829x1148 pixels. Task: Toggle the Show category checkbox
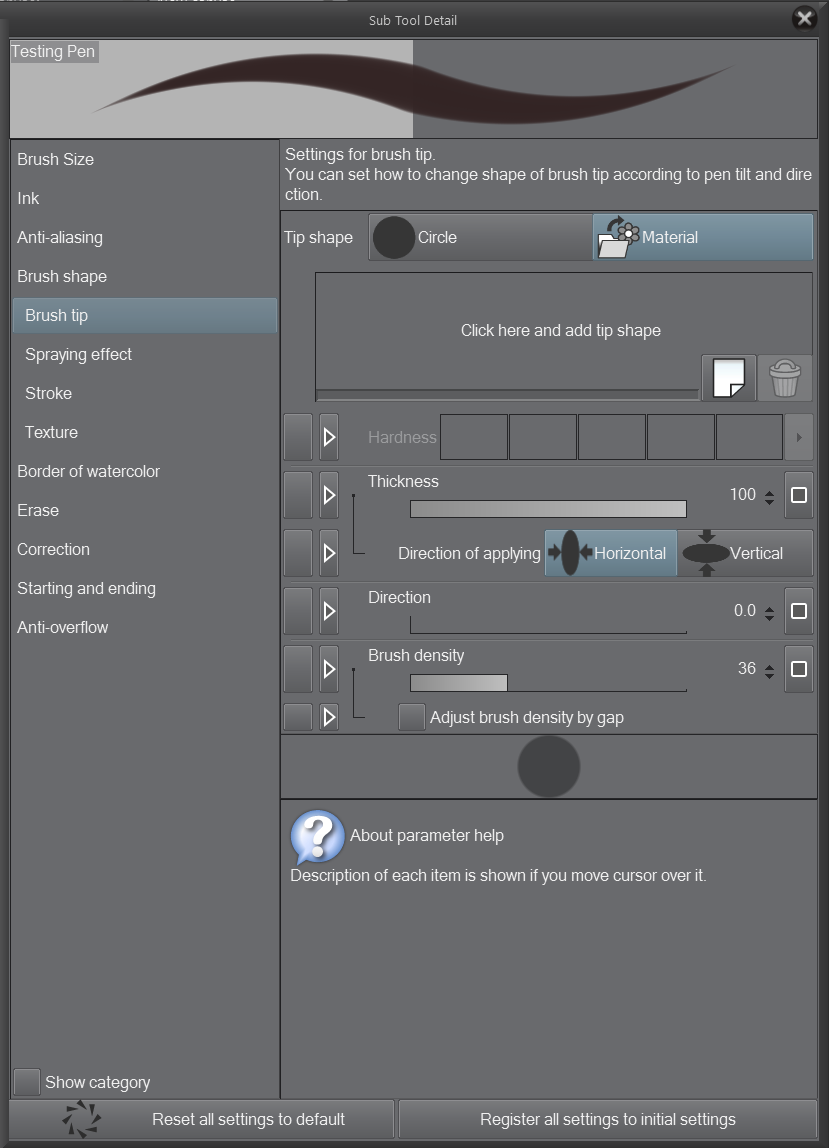point(27,1082)
